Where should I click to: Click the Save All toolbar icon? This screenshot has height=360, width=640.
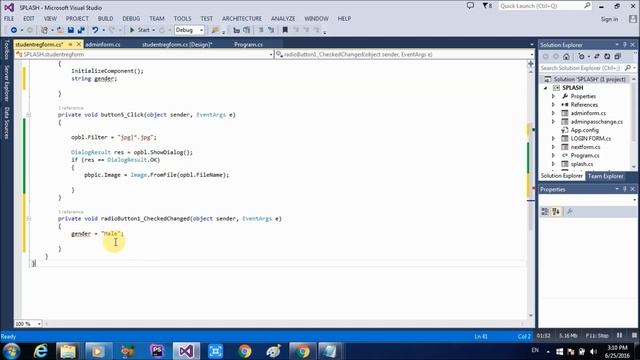click(x=81, y=30)
